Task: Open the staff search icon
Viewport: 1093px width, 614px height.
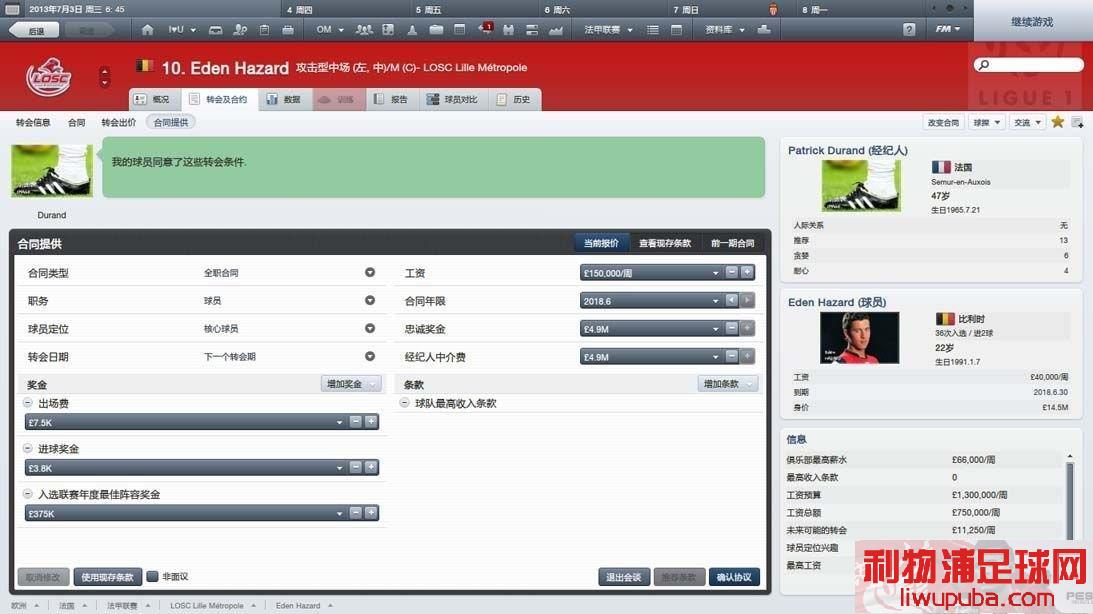Action: coord(240,30)
